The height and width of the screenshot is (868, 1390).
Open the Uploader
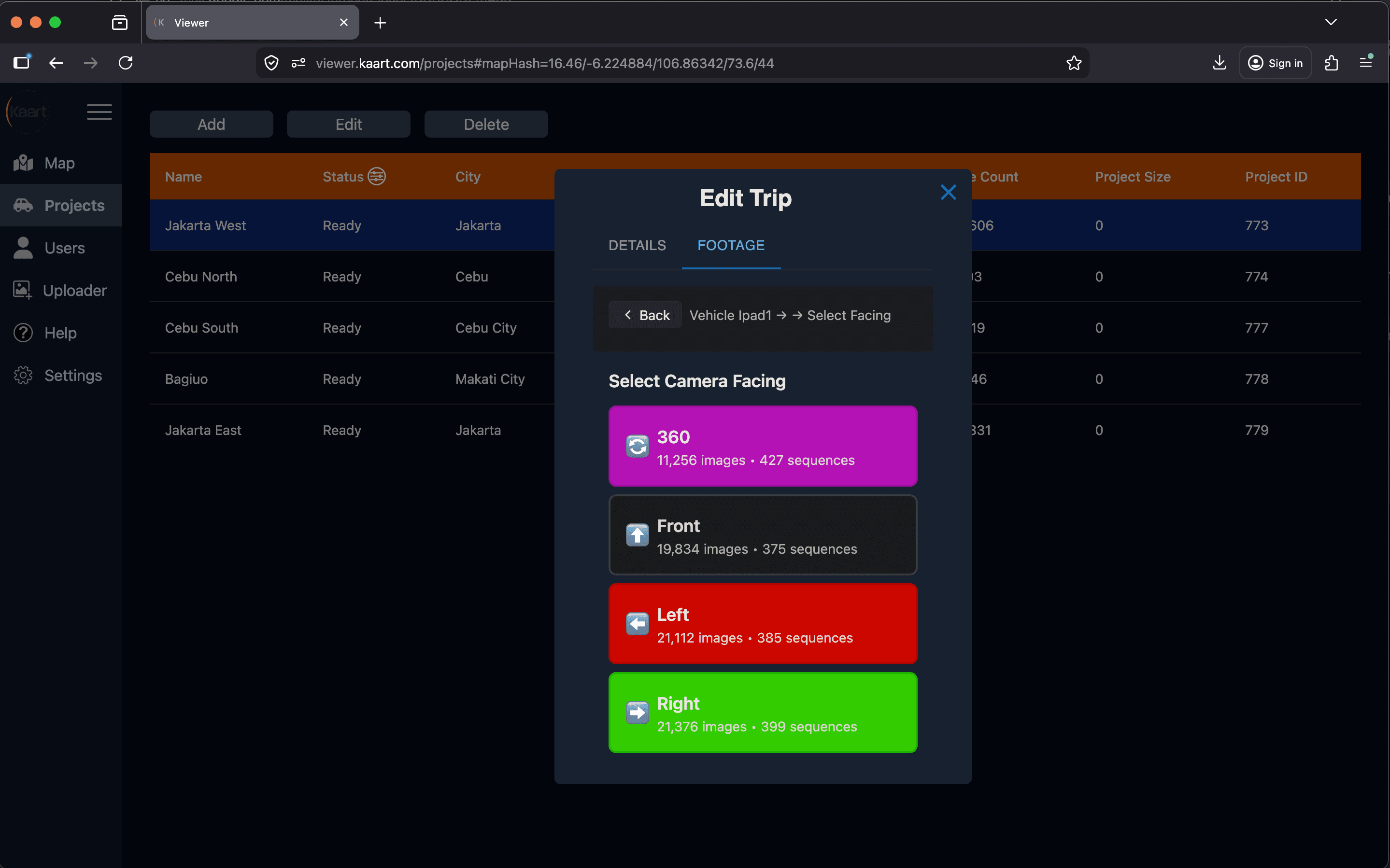[x=75, y=290]
